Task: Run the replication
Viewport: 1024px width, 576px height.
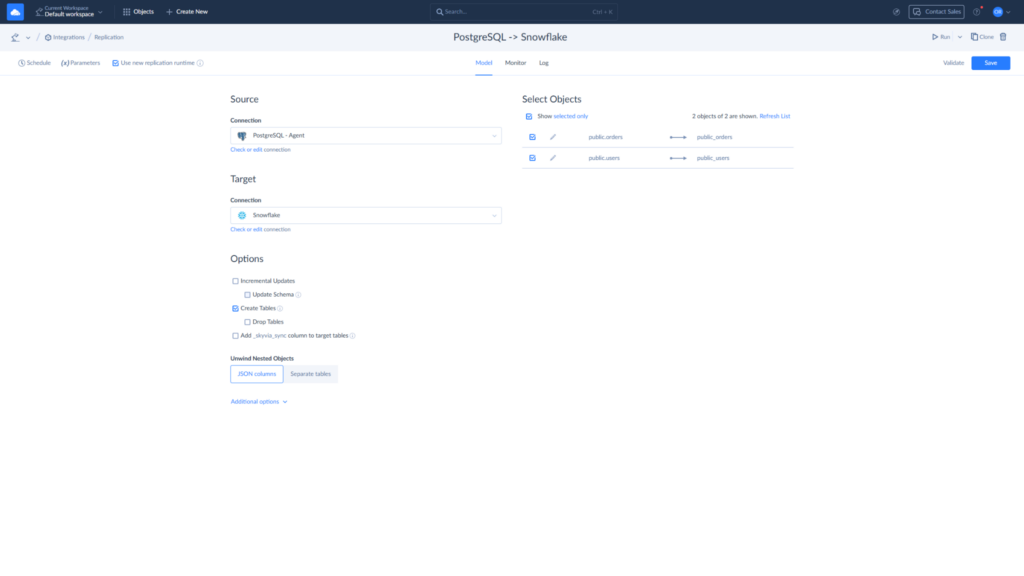Action: 941,37
